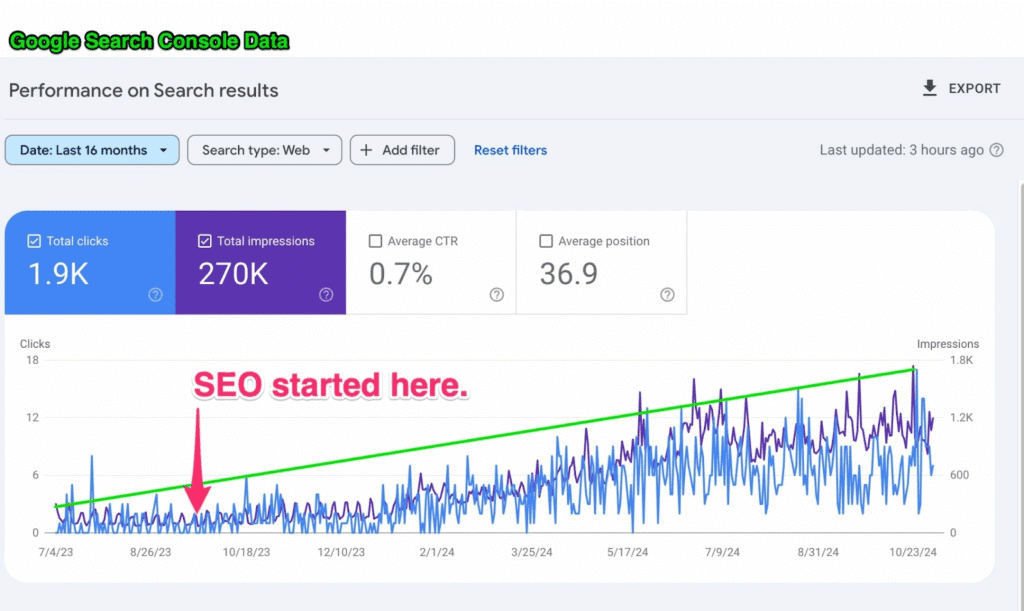
Task: Open help icon on Total clicks card
Action: (155, 295)
